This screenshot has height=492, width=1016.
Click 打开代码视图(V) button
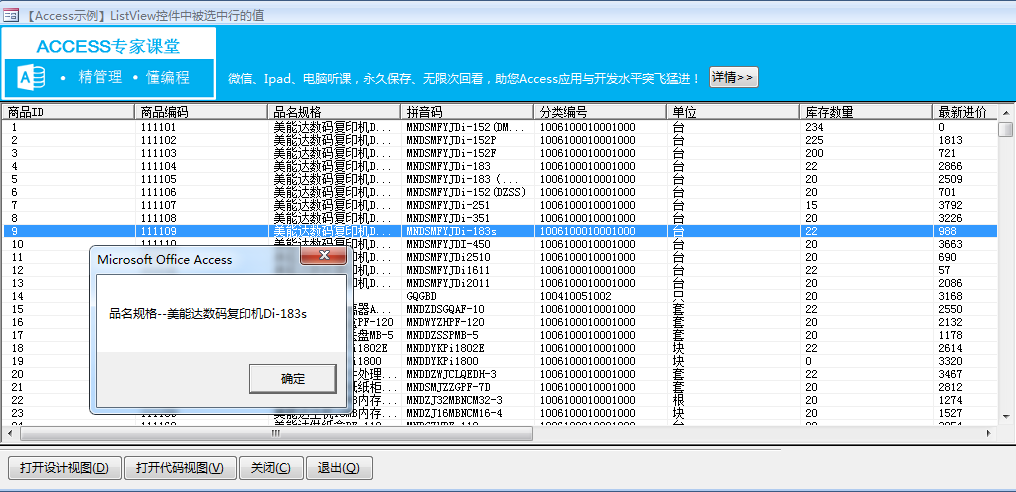click(x=180, y=468)
